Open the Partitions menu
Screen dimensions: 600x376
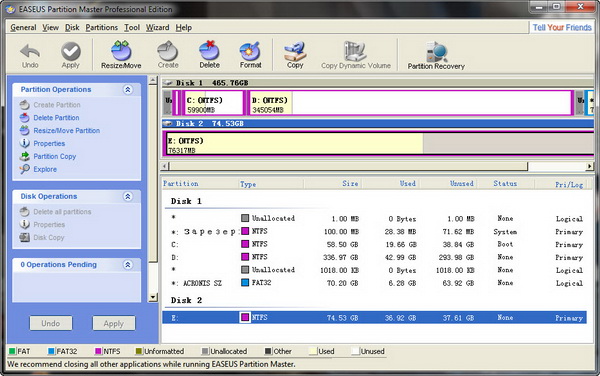pos(101,28)
